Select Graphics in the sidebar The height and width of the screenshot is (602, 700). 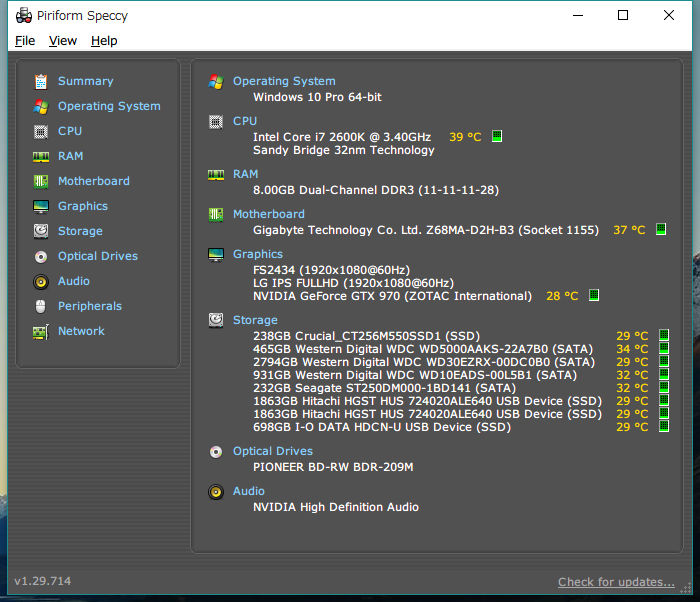tap(83, 206)
